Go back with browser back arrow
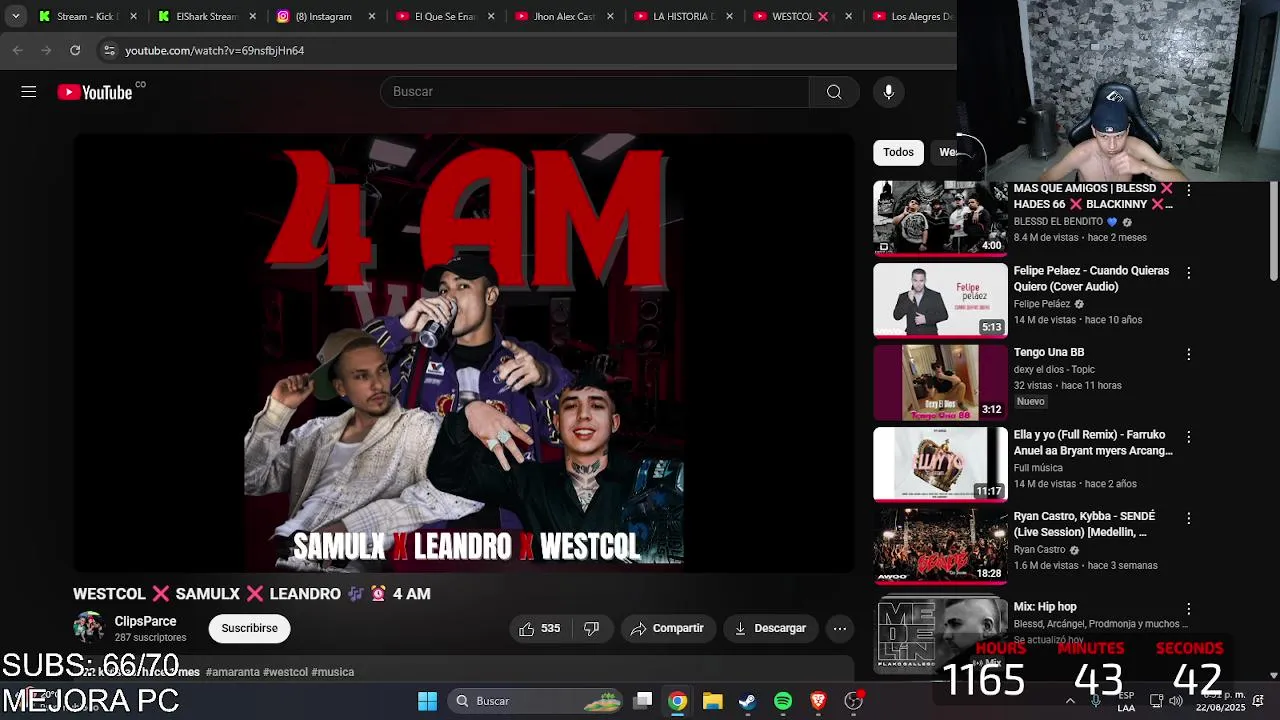This screenshot has width=1280, height=720. tap(18, 50)
